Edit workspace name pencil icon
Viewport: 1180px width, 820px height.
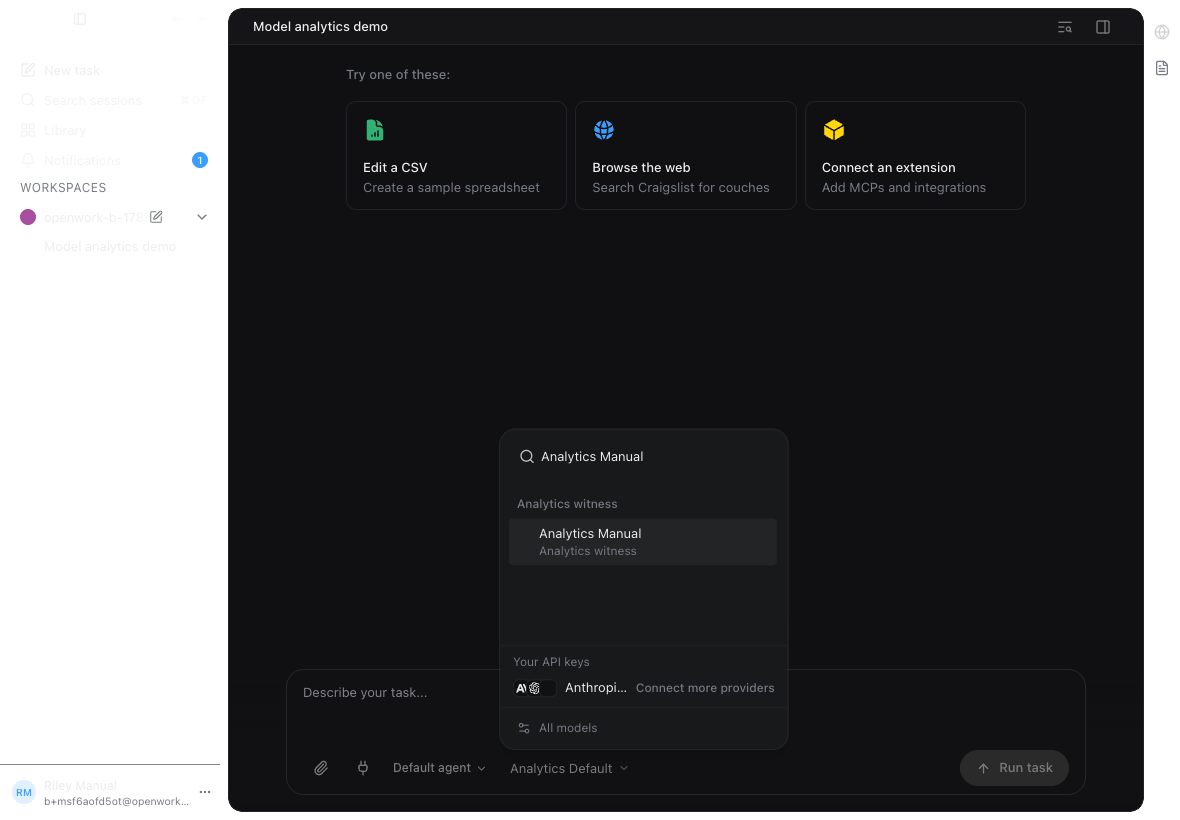[157, 217]
